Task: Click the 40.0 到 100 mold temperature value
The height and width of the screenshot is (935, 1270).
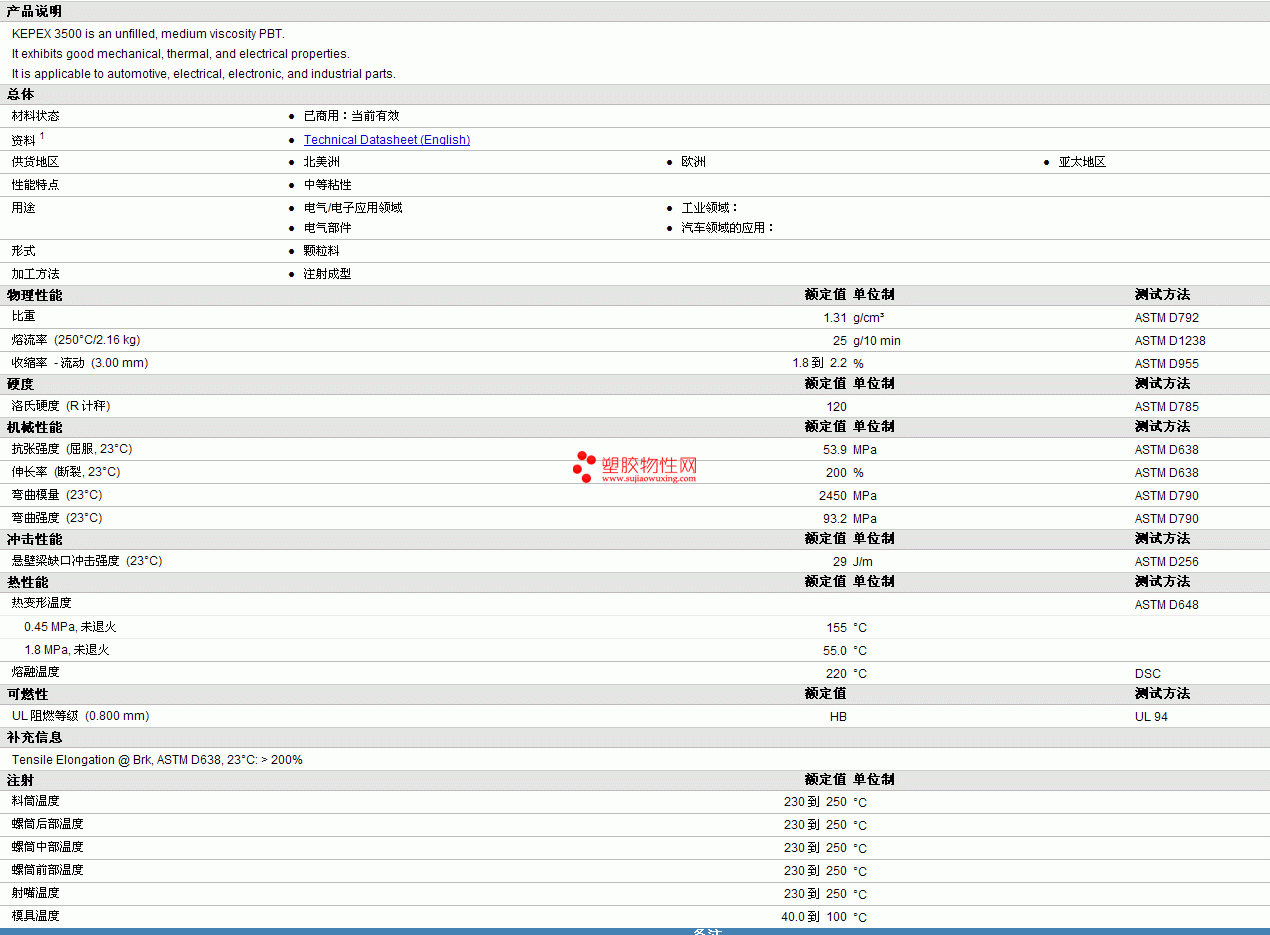Action: coord(814,917)
